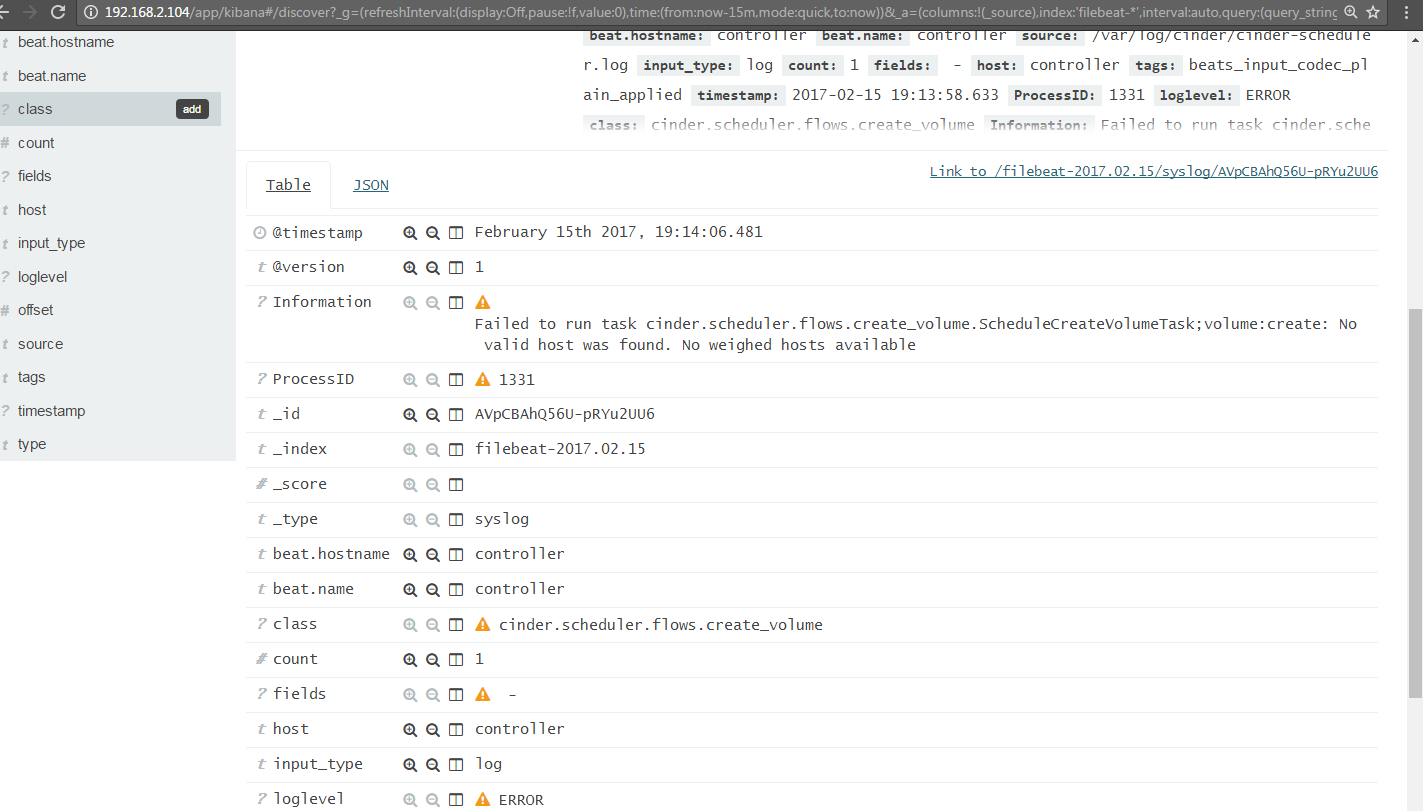Filter for value on count row
The image size is (1423, 811).
click(x=410, y=660)
